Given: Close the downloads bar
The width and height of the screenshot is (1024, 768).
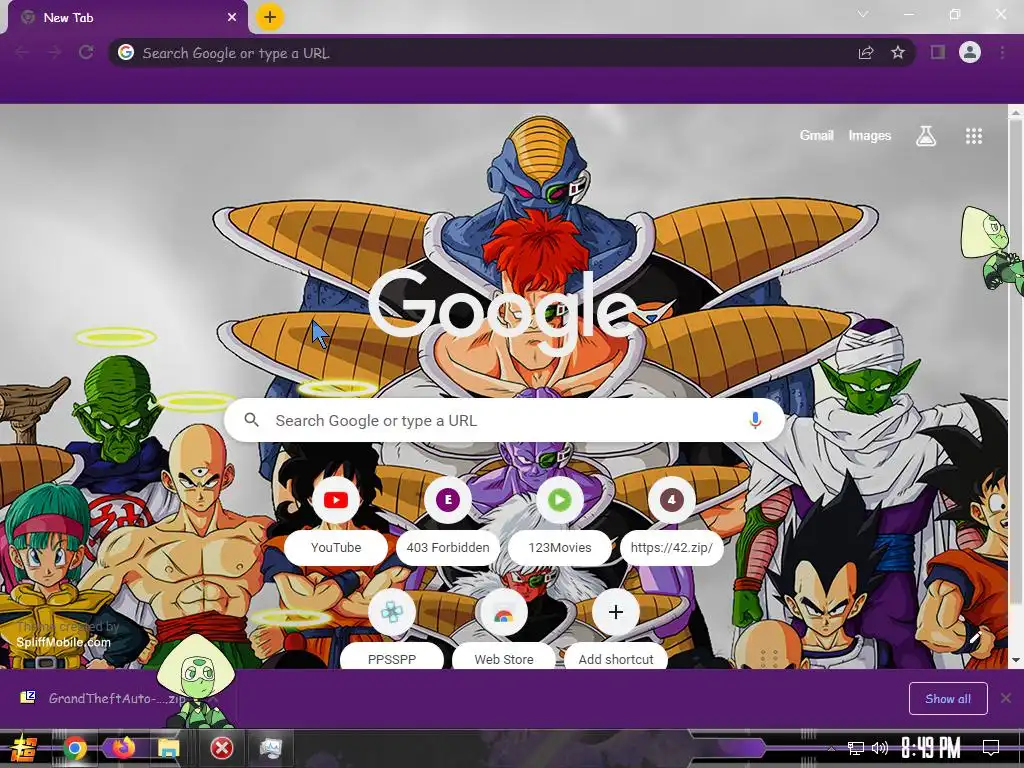Looking at the screenshot, I should (x=1006, y=698).
